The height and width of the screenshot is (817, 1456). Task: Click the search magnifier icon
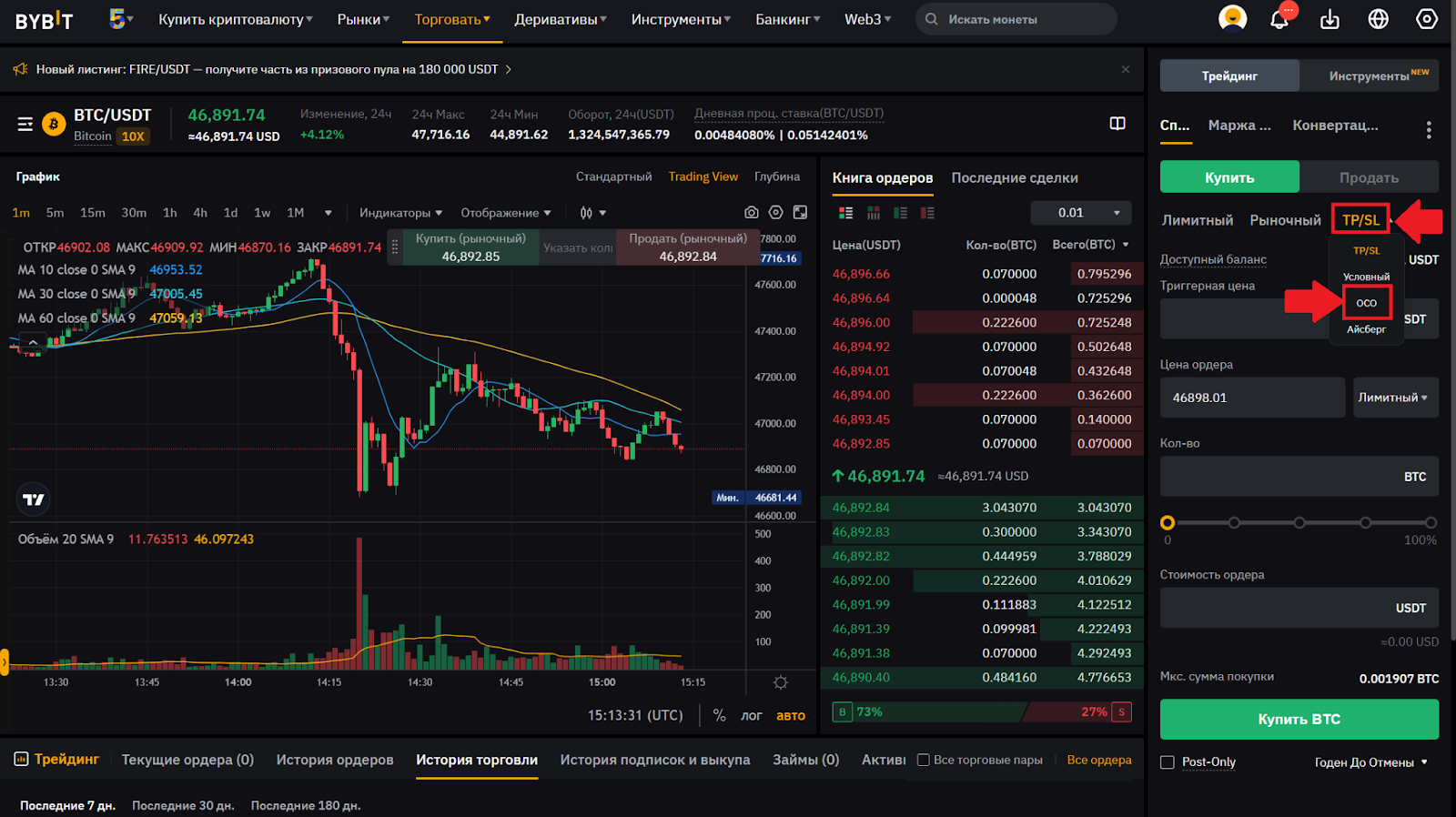932,19
